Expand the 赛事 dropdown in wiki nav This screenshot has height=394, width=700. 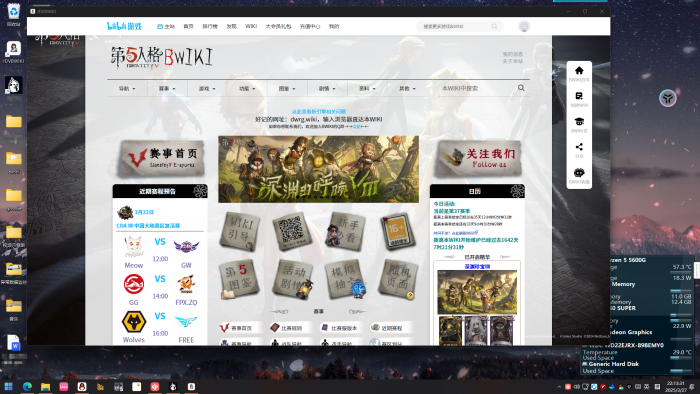pyautogui.click(x=167, y=88)
